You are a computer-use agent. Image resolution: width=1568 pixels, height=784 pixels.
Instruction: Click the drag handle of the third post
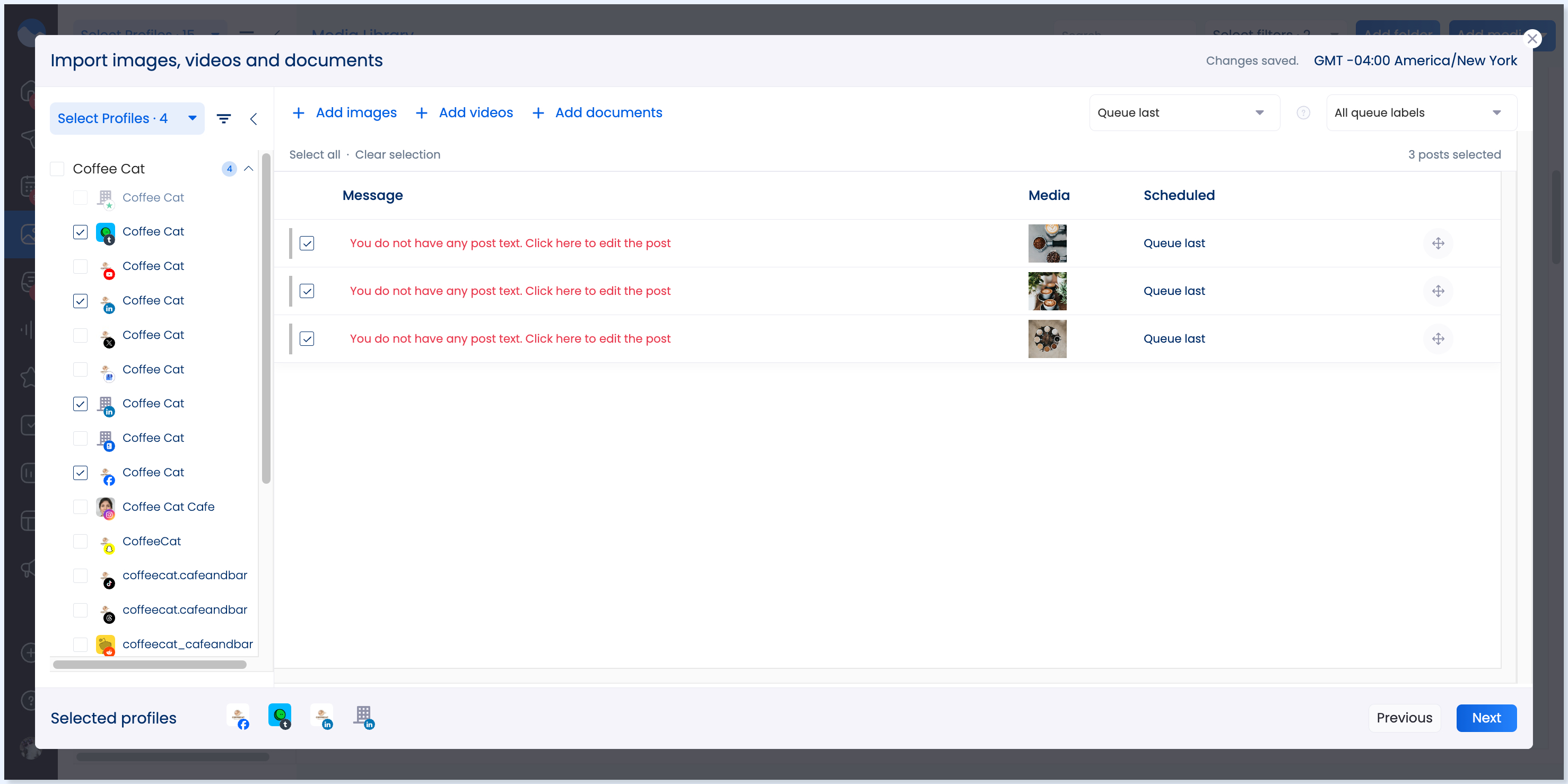coord(1438,339)
